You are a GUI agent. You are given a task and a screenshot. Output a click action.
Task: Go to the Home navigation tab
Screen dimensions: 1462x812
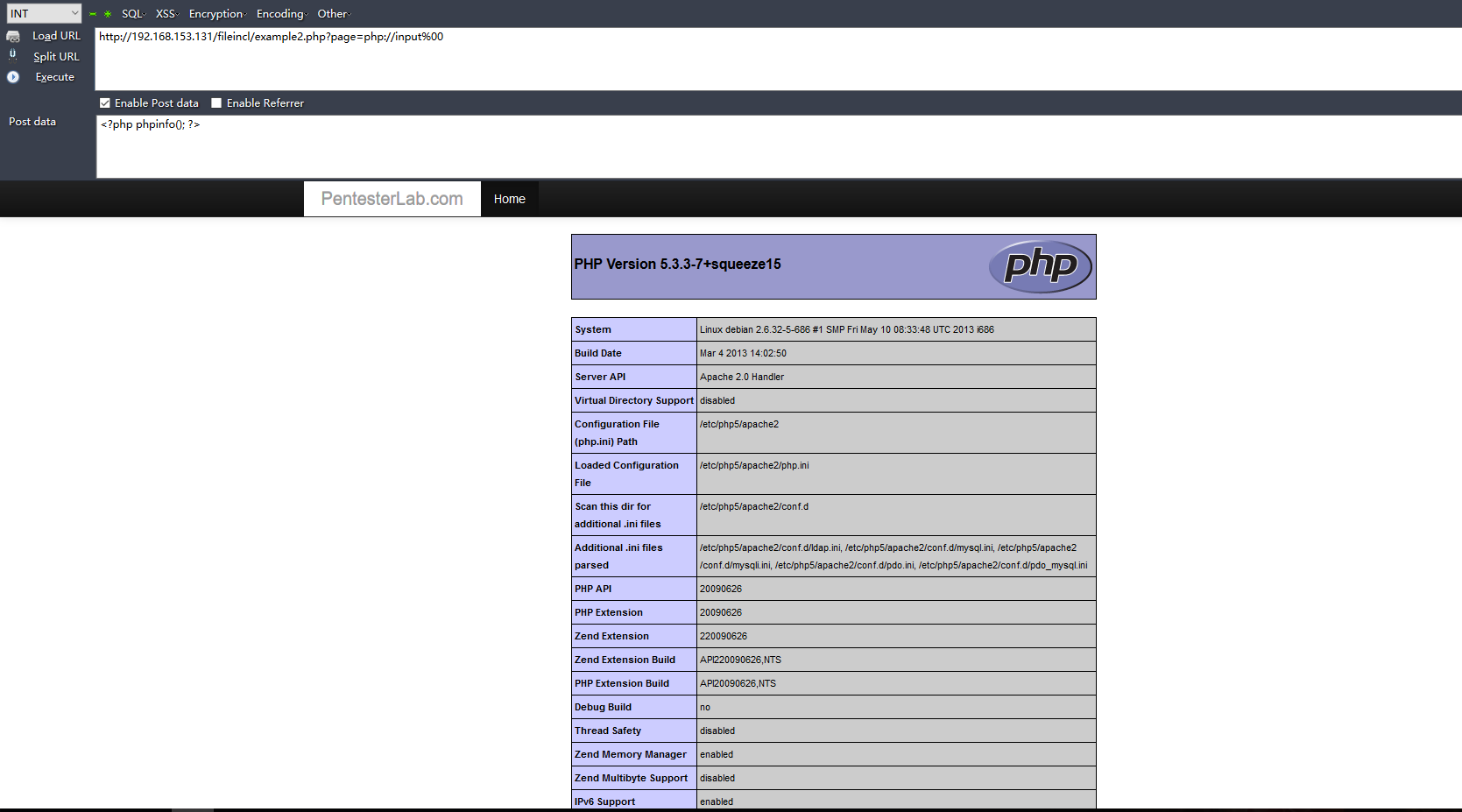click(510, 199)
